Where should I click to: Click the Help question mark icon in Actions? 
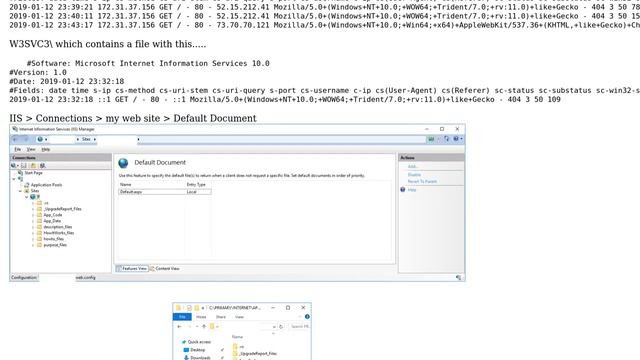(x=403, y=190)
